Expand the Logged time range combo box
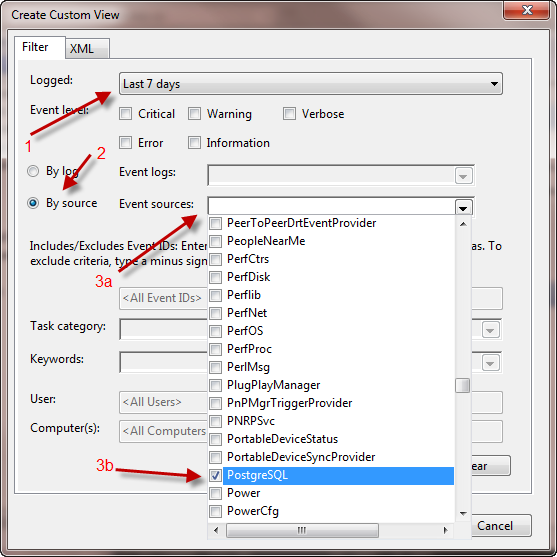The width and height of the screenshot is (557, 557). 311,84
